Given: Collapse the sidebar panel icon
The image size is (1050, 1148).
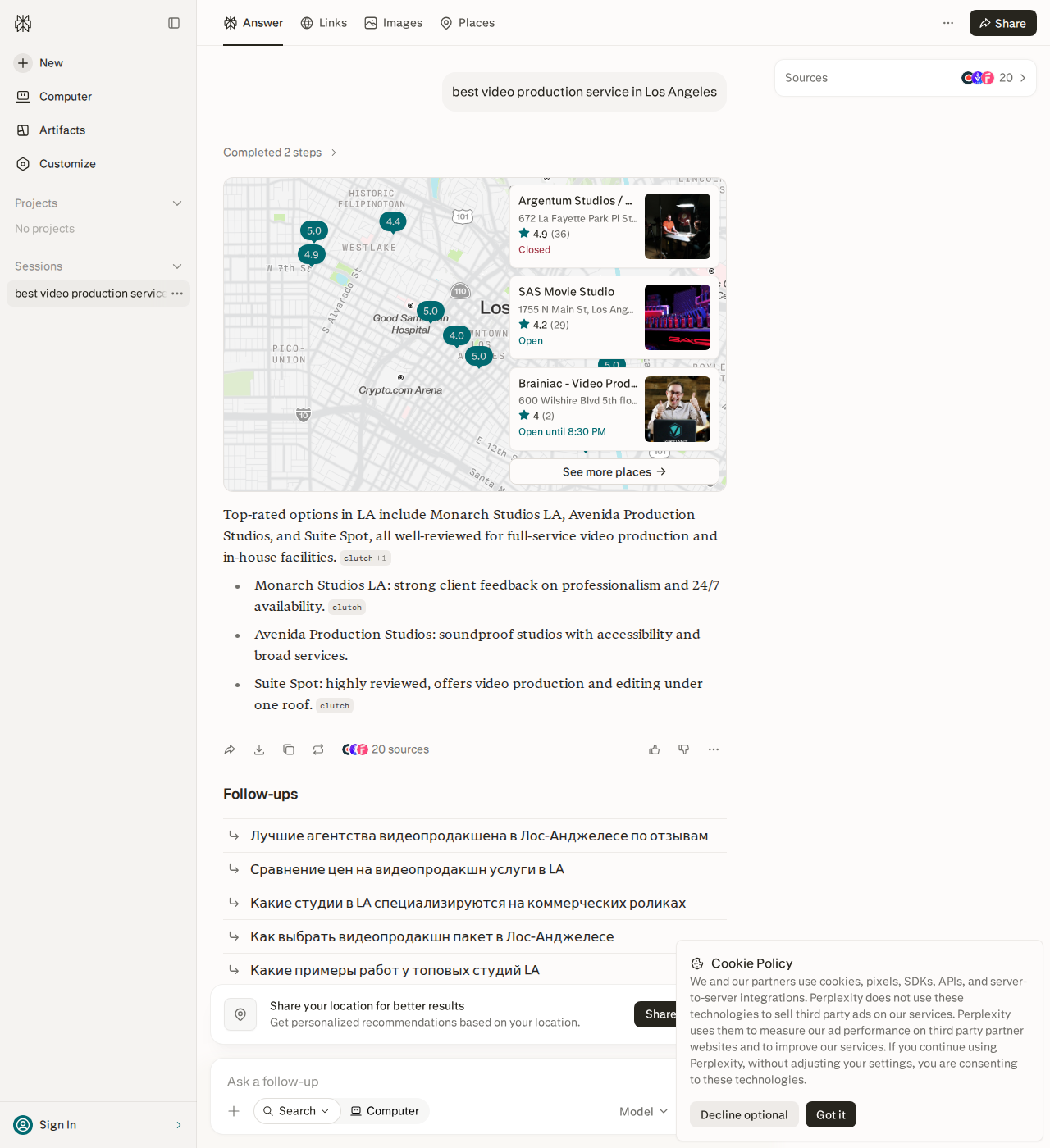Looking at the screenshot, I should pyautogui.click(x=174, y=23).
